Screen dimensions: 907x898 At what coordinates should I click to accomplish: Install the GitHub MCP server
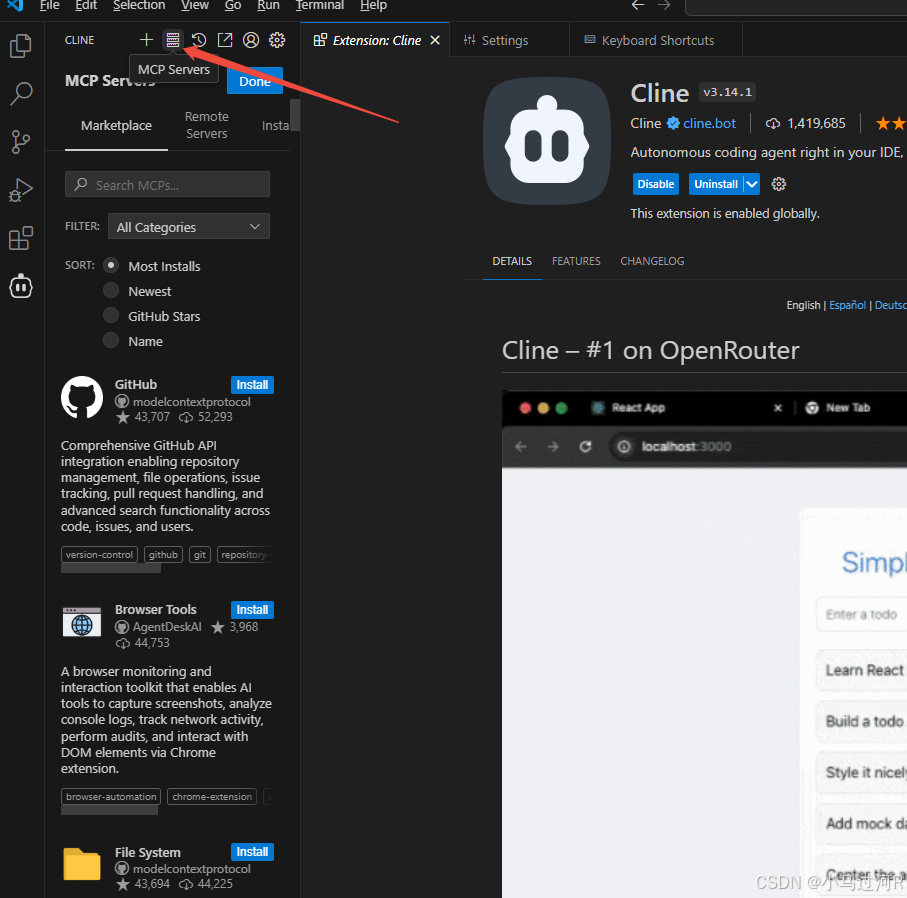252,385
